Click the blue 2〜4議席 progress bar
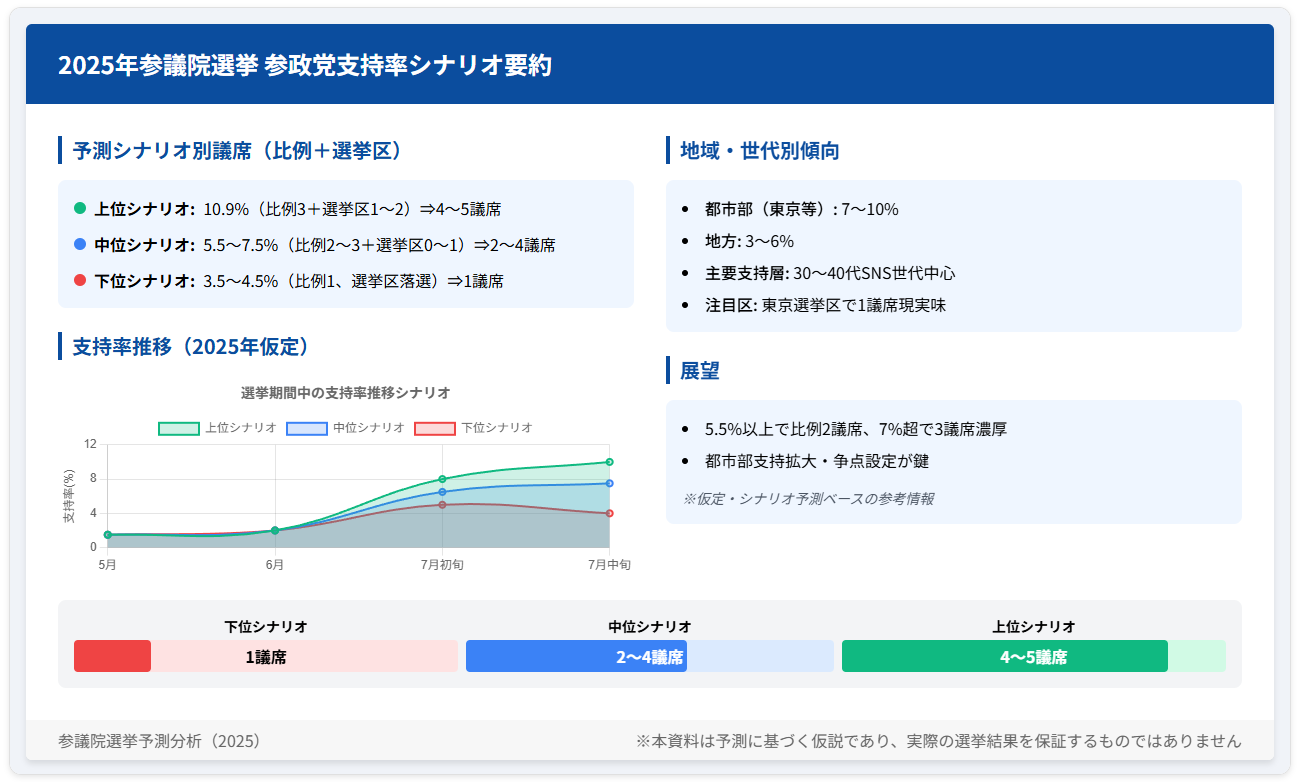 pyautogui.click(x=576, y=657)
